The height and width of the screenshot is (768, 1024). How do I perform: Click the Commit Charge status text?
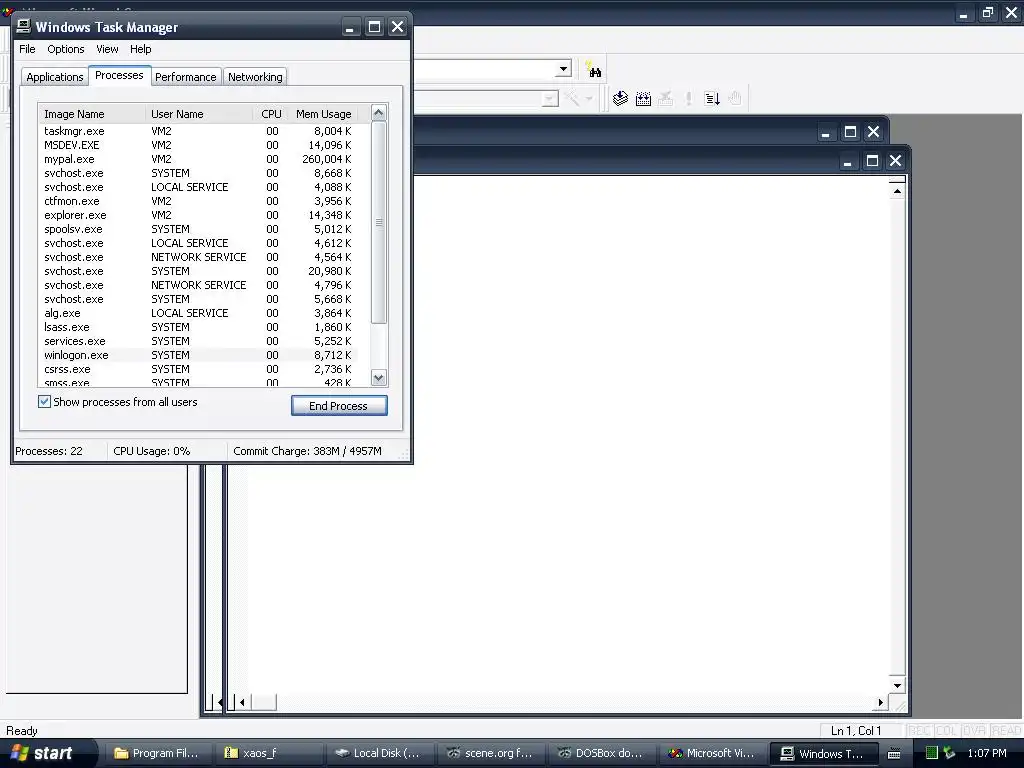click(307, 451)
